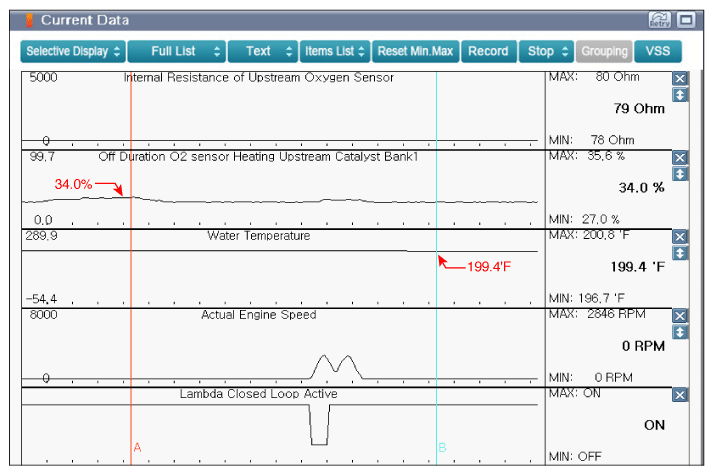Click the orange Current Data title icon
The width and height of the screenshot is (714, 475).
[30, 20]
